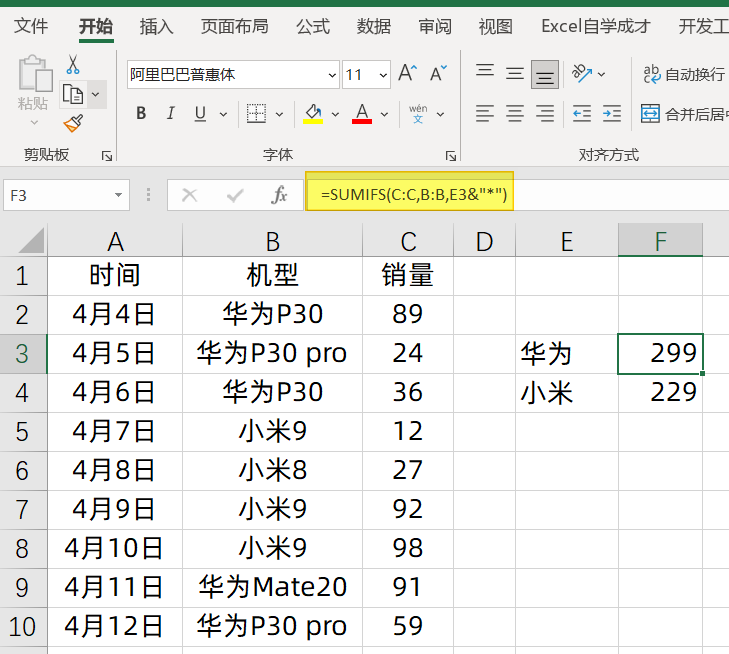Viewport: 729px width, 654px height.
Task: Align text left
Action: click(x=485, y=113)
